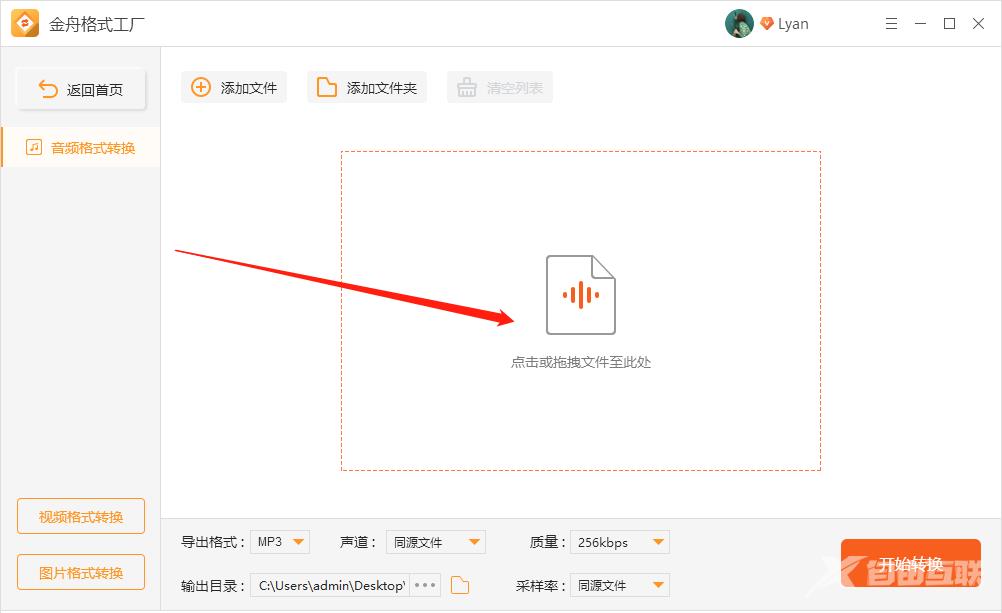Click the 清空列表 clear list button
Image resolution: width=1002 pixels, height=613 pixels.
point(500,88)
